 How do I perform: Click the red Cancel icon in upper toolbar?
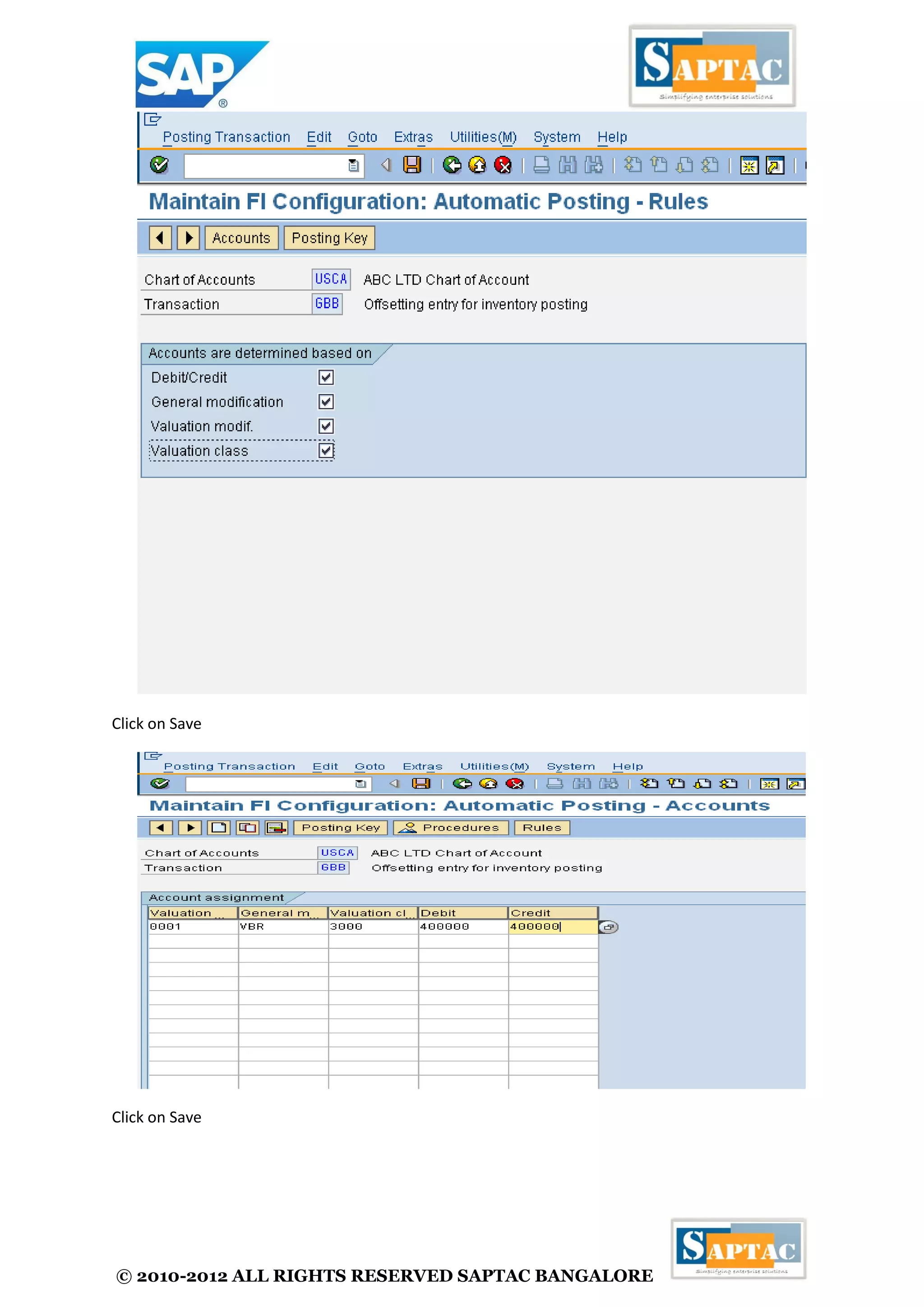click(503, 165)
